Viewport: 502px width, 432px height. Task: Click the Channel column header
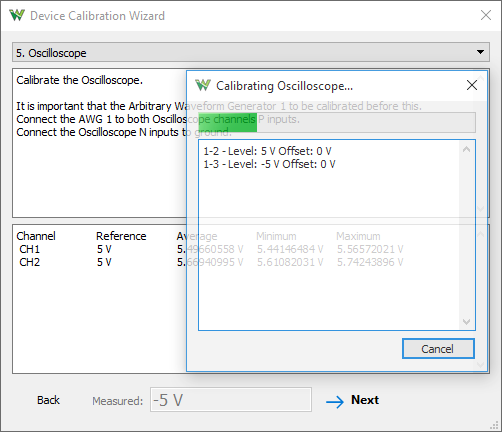36,236
